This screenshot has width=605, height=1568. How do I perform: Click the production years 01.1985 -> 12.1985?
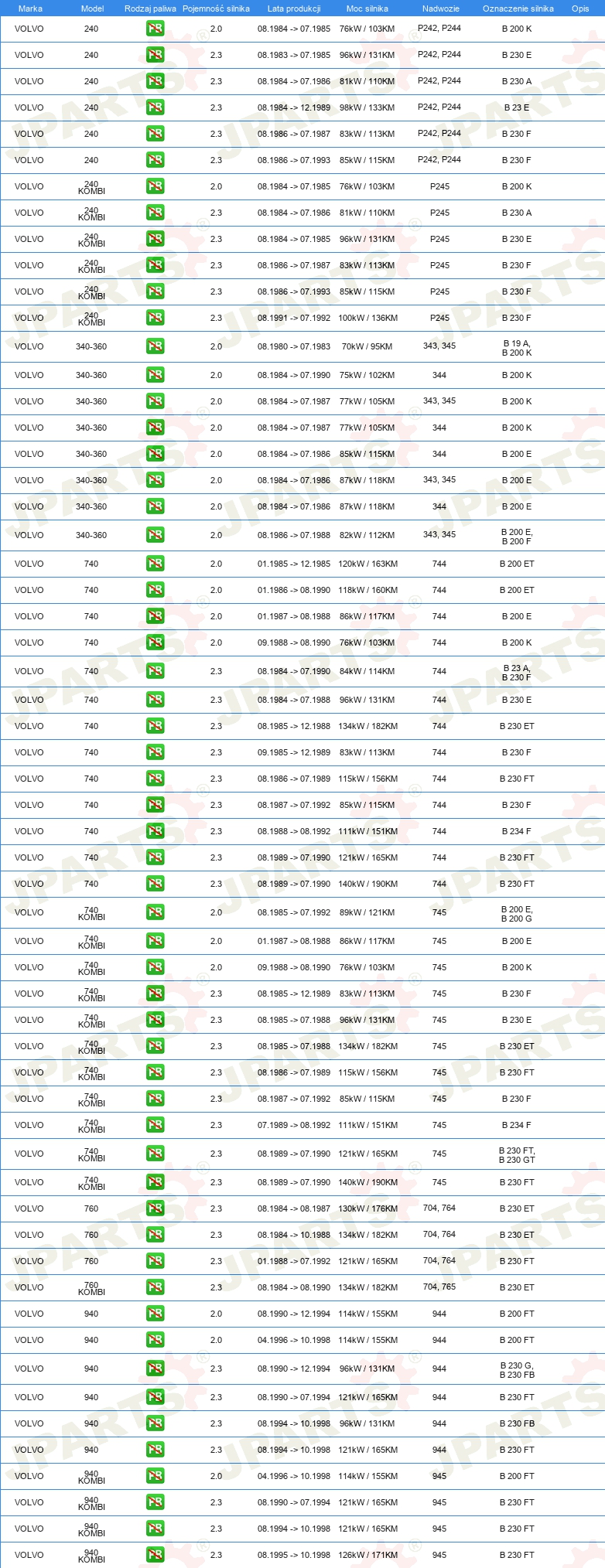tap(294, 564)
